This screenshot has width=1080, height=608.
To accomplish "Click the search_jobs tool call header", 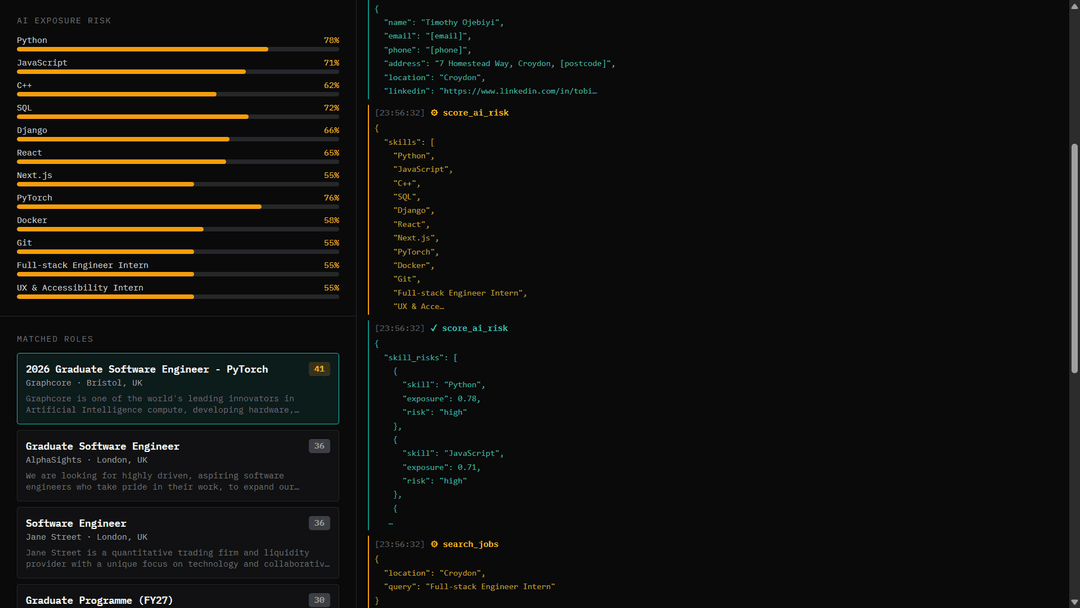I will (x=470, y=544).
